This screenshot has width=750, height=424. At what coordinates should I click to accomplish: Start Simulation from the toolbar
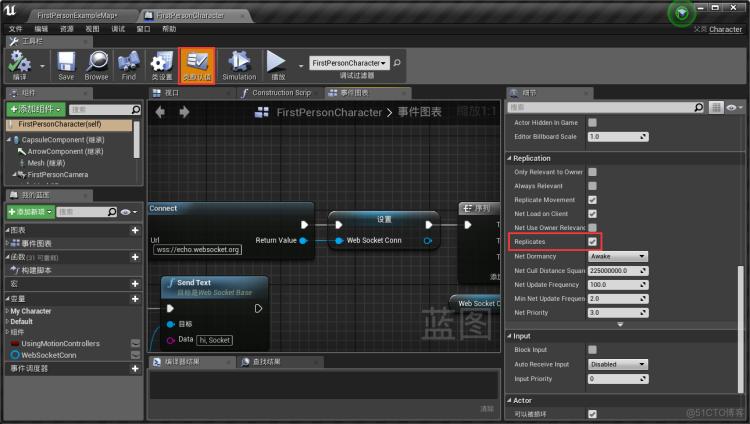click(x=239, y=65)
